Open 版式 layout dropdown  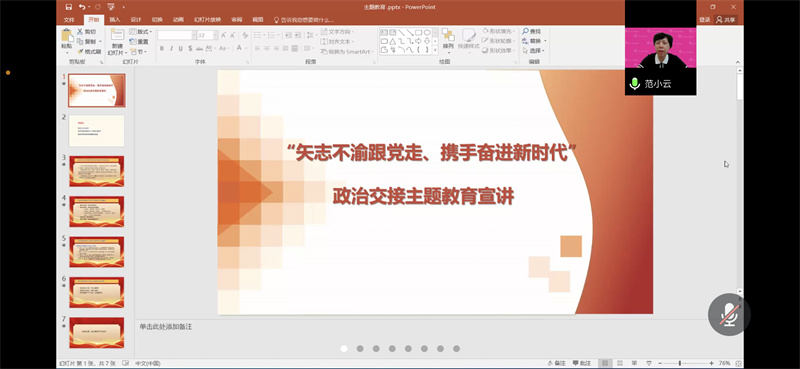(141, 32)
